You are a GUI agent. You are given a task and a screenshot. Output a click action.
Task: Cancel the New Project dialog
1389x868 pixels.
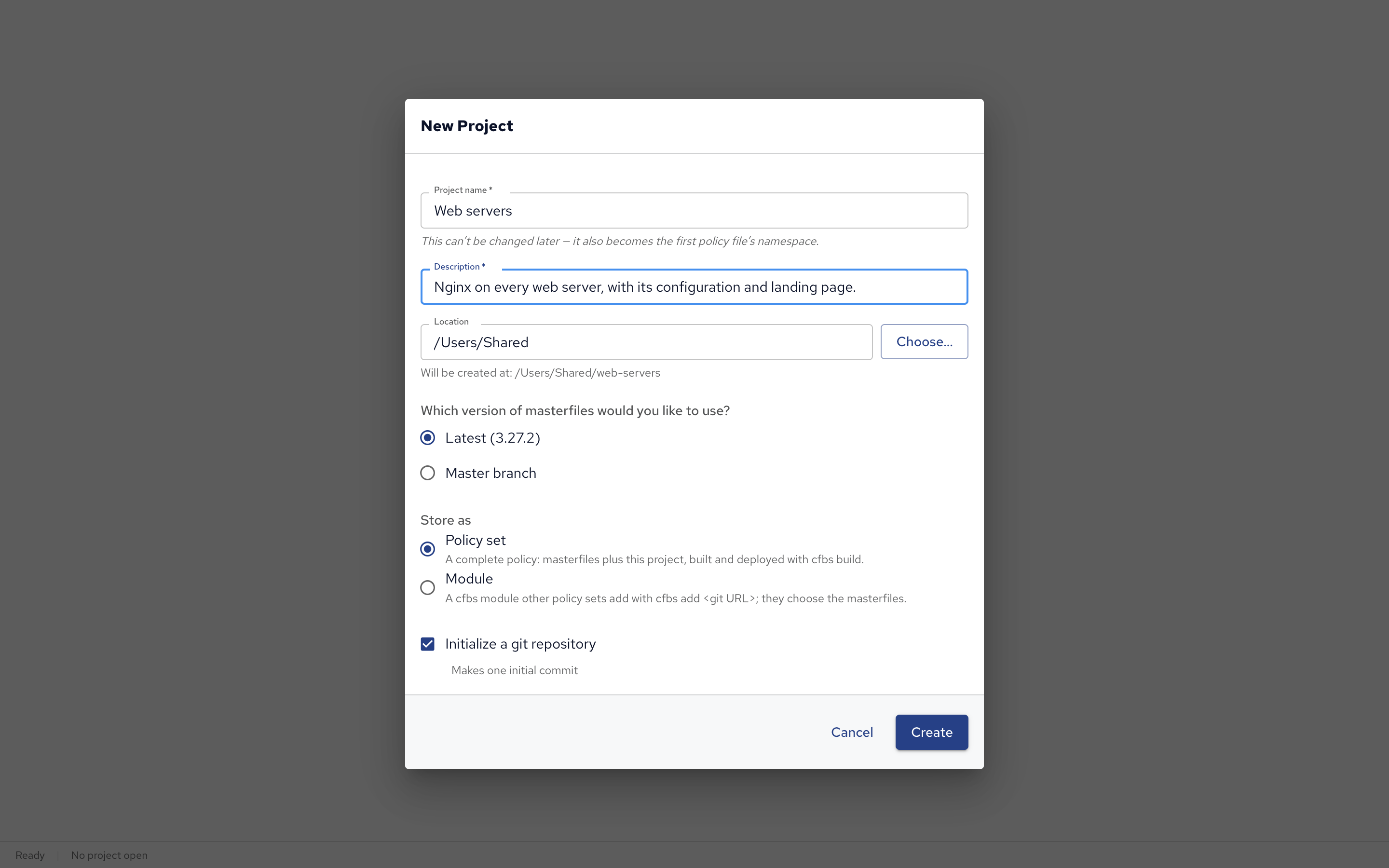852,732
